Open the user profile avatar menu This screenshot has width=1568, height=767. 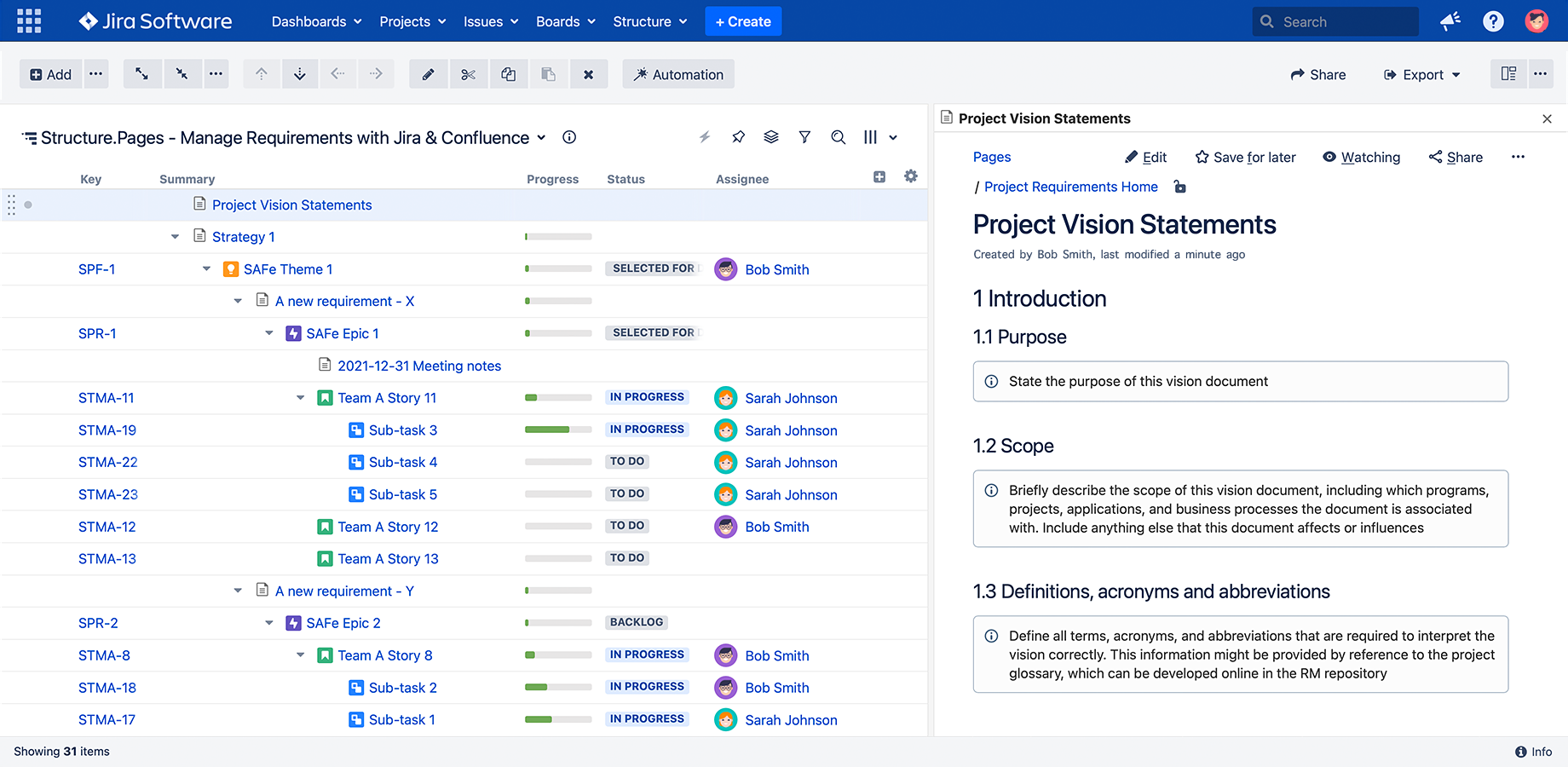[x=1536, y=21]
